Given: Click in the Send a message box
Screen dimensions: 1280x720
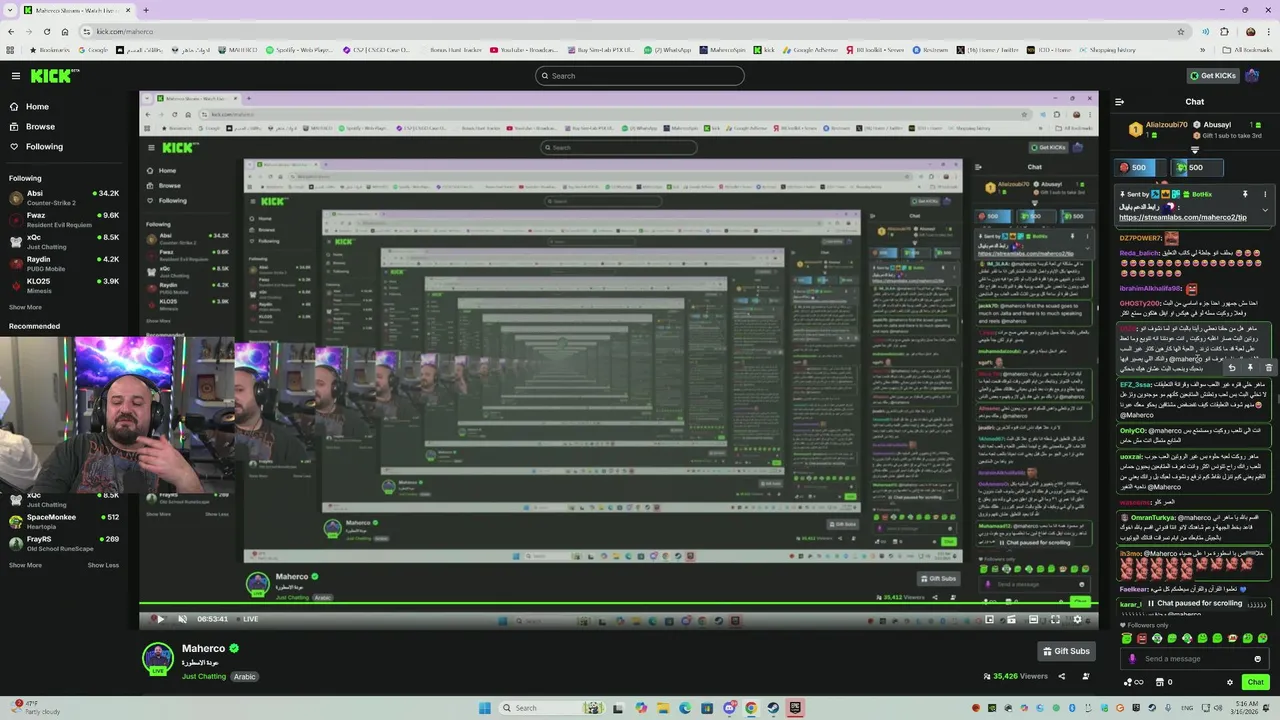Looking at the screenshot, I should point(1195,659).
